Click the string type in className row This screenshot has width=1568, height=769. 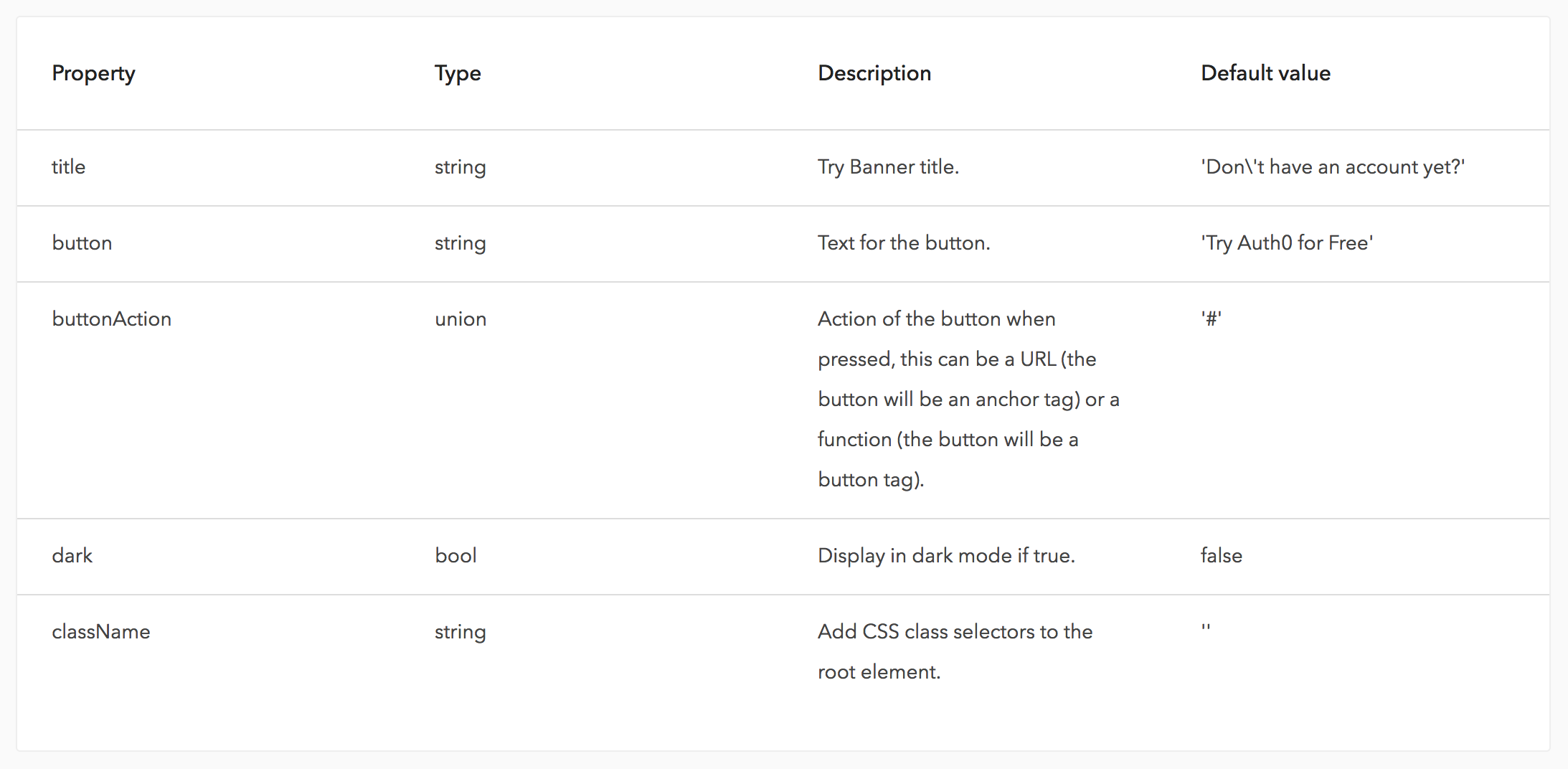[460, 631]
